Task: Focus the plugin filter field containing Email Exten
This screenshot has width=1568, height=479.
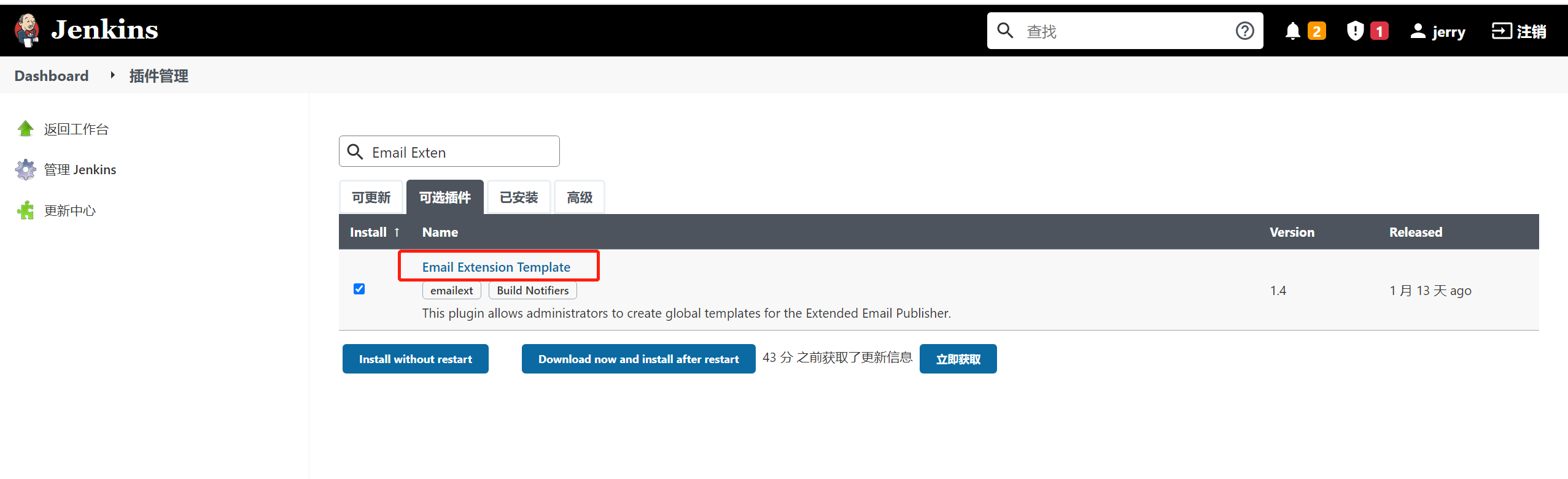Action: point(449,151)
